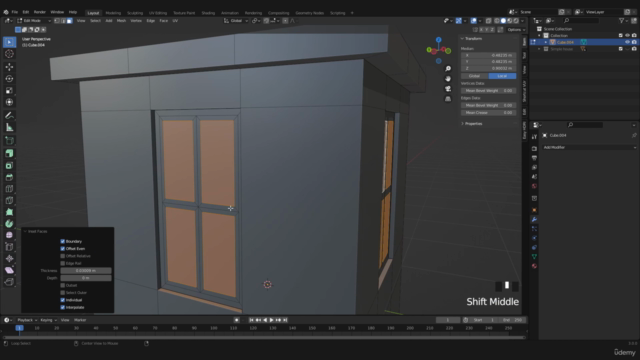
Task: Jump to the timeline end frame button
Action: point(285,320)
